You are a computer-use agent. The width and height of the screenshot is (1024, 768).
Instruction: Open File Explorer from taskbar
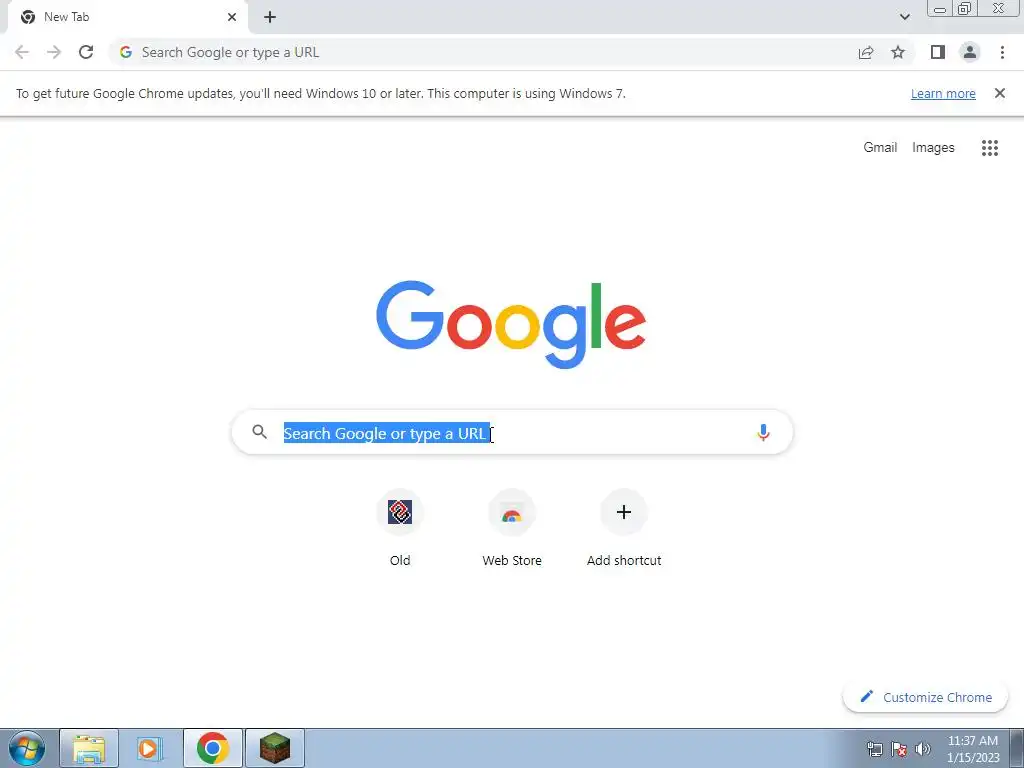pyautogui.click(x=89, y=748)
